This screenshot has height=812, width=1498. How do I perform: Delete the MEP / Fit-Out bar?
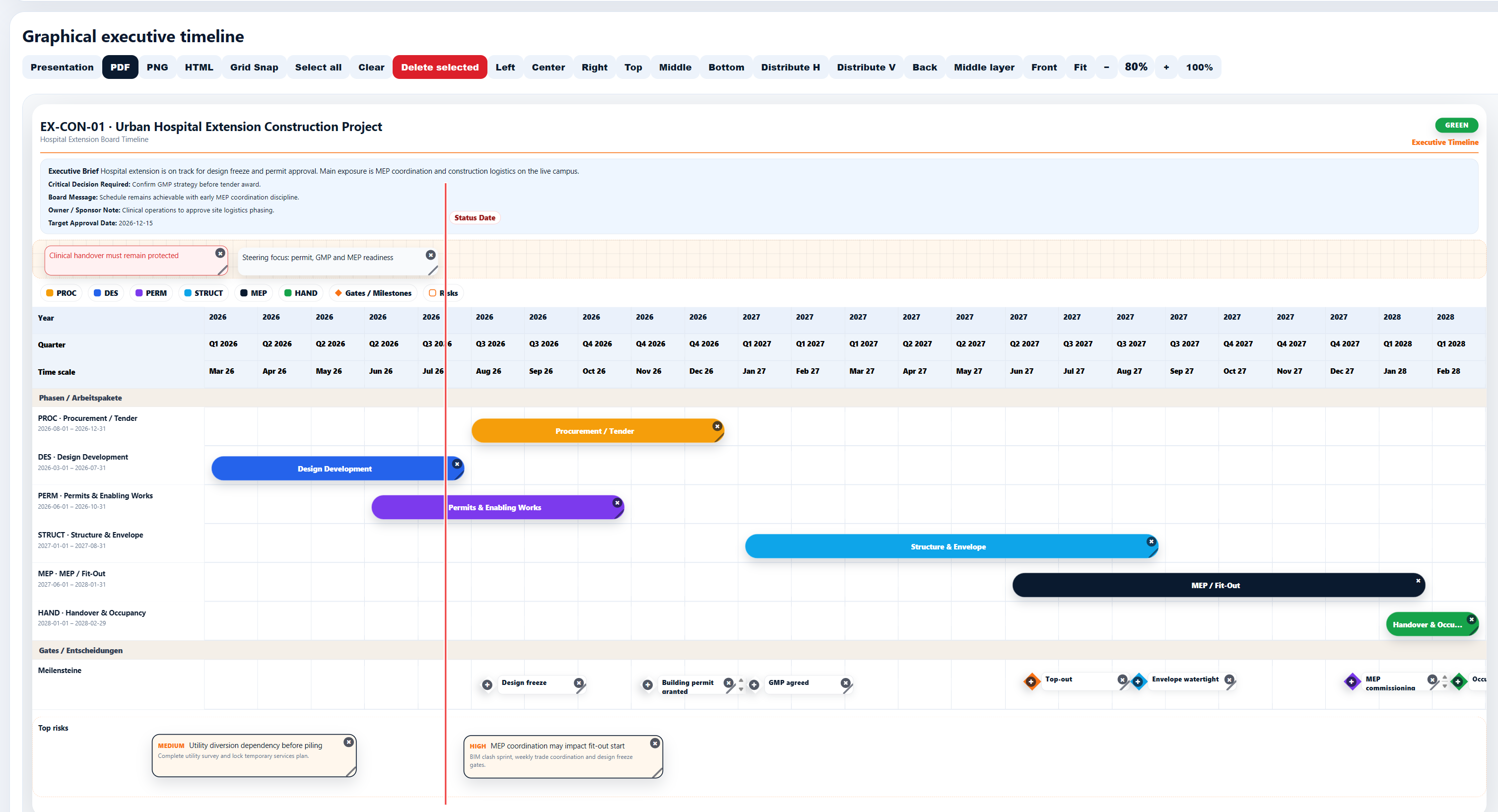(x=1418, y=581)
